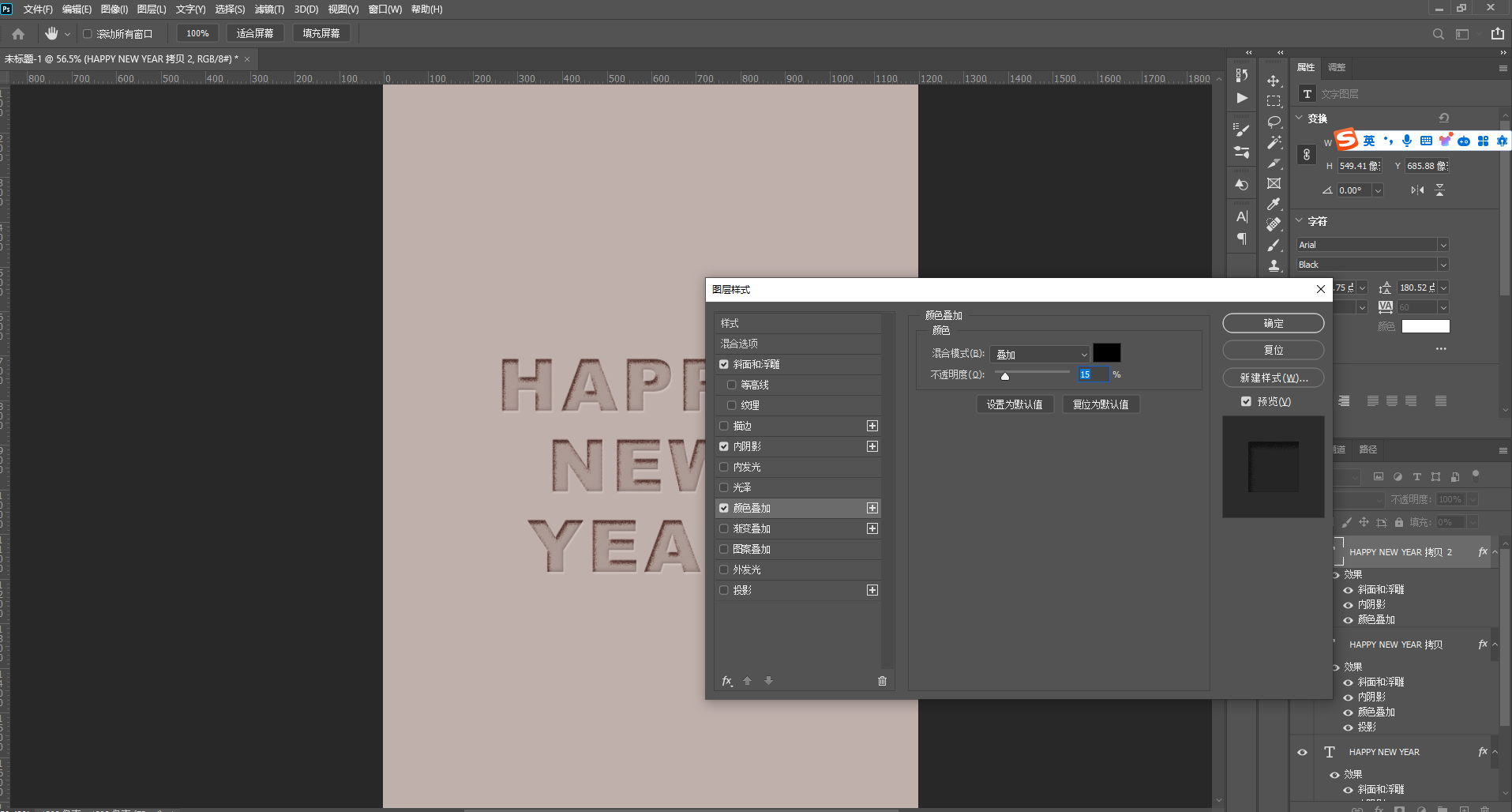Switch to the 调整 tab
The image size is (1512, 812).
pos(1337,67)
